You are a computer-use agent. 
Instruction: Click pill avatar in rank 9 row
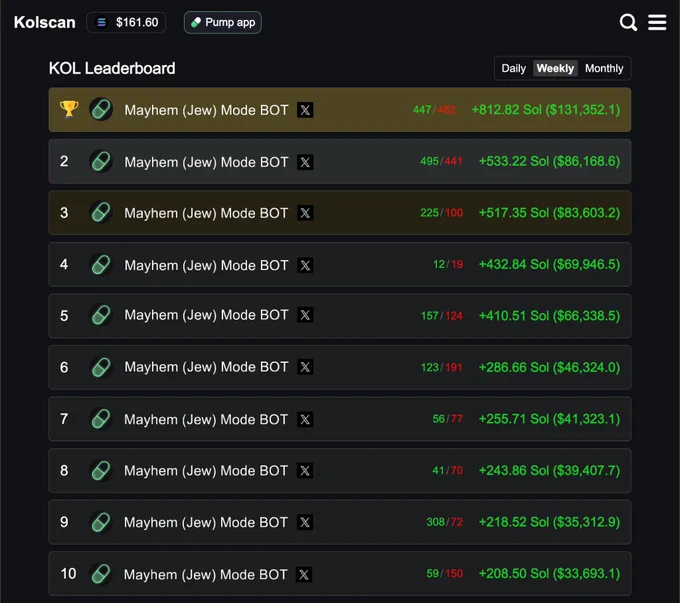101,522
